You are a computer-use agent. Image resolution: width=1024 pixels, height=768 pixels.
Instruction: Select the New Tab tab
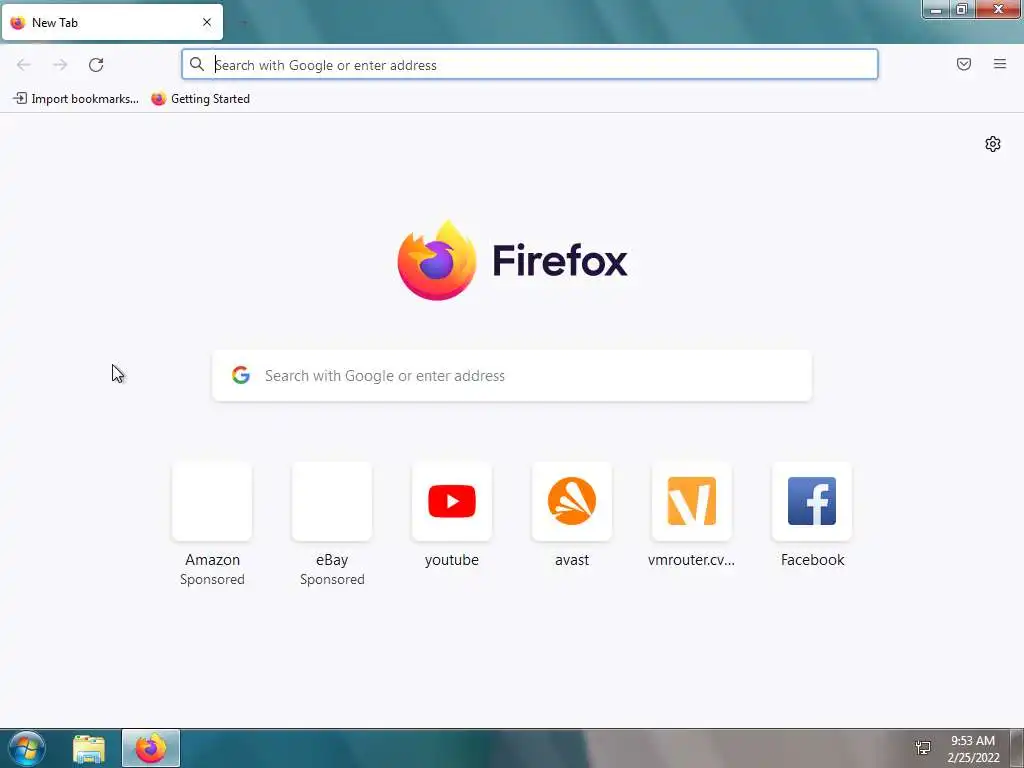[112, 22]
